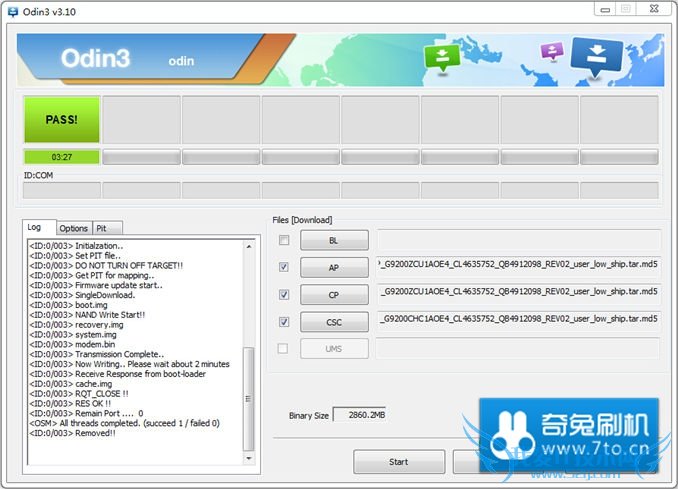678x489 pixels.
Task: Click the 'Binary Size' label
Action: tap(309, 415)
